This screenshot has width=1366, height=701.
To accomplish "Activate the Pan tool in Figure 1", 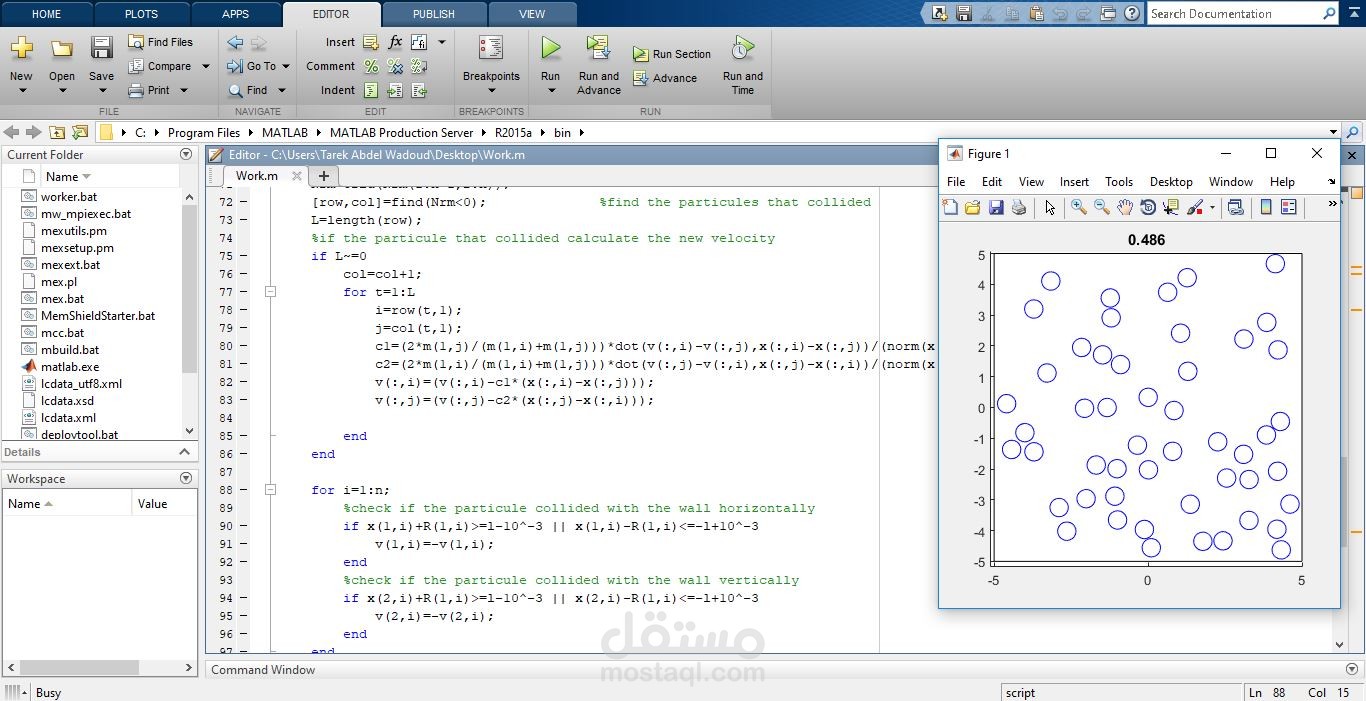I will coord(1124,207).
